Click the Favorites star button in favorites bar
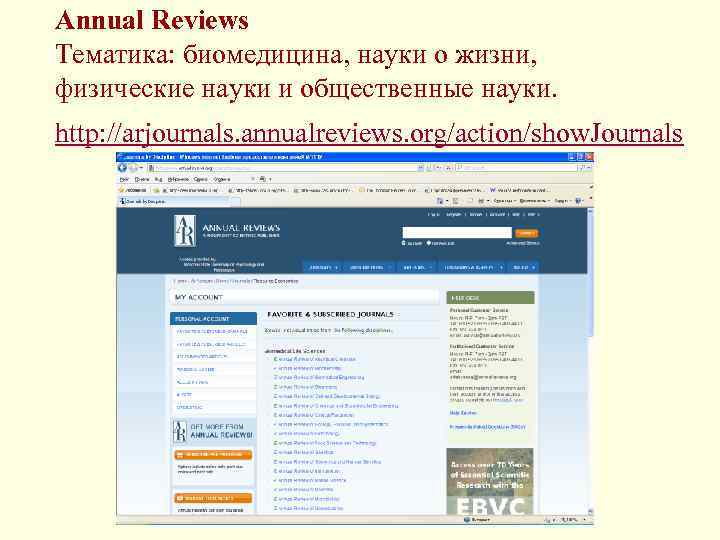 [x=133, y=190]
